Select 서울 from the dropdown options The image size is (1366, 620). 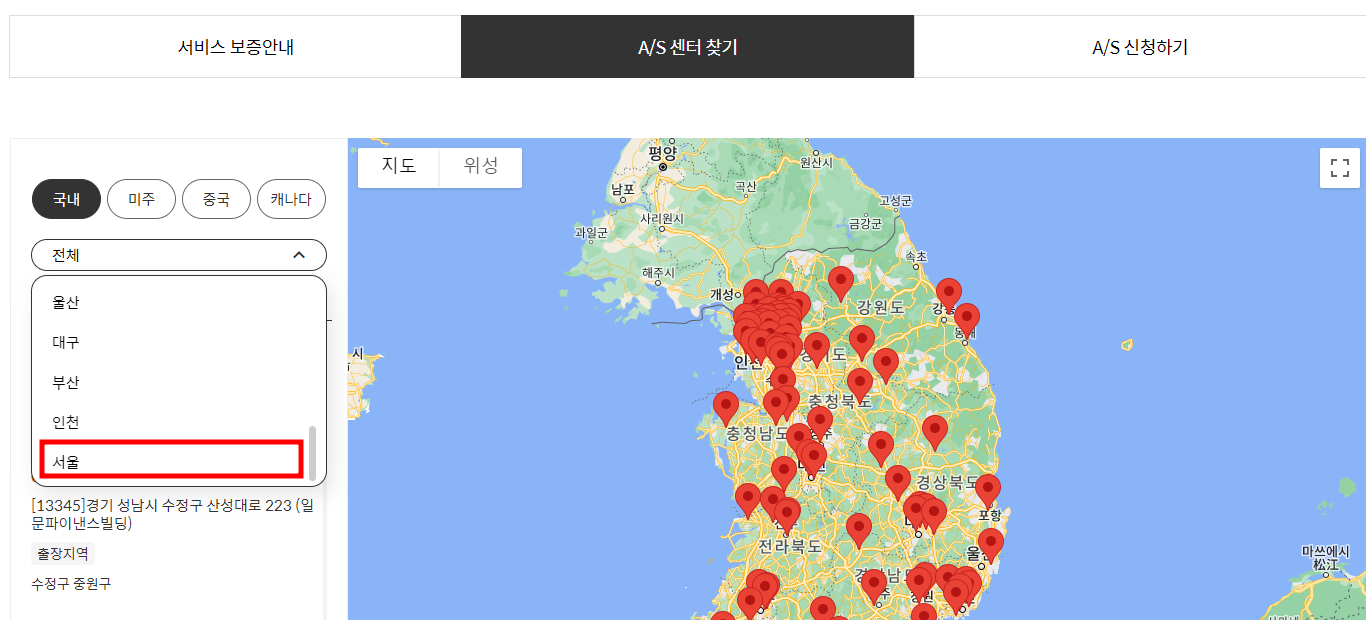[170, 460]
